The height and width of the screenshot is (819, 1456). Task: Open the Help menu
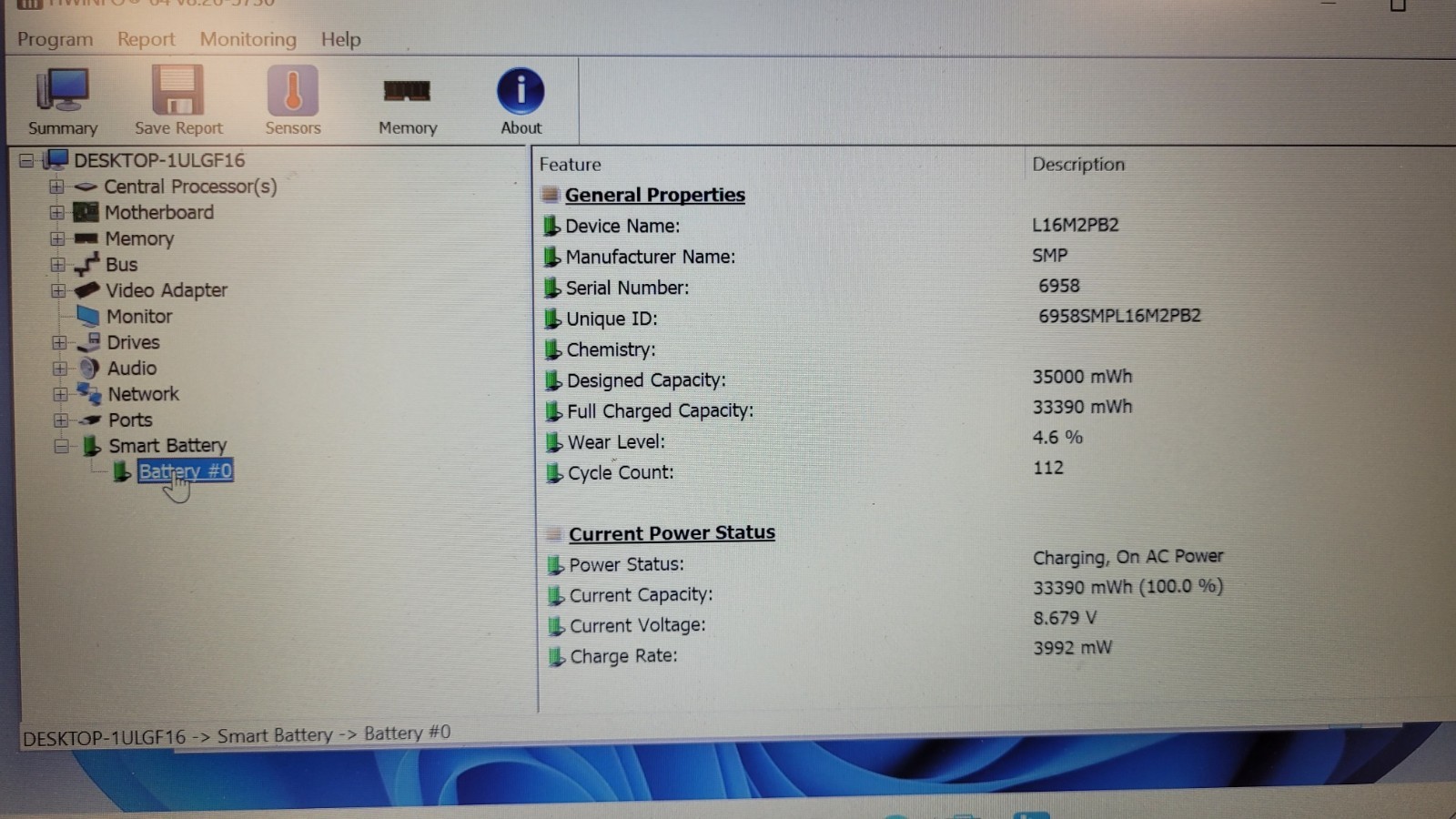pyautogui.click(x=340, y=39)
